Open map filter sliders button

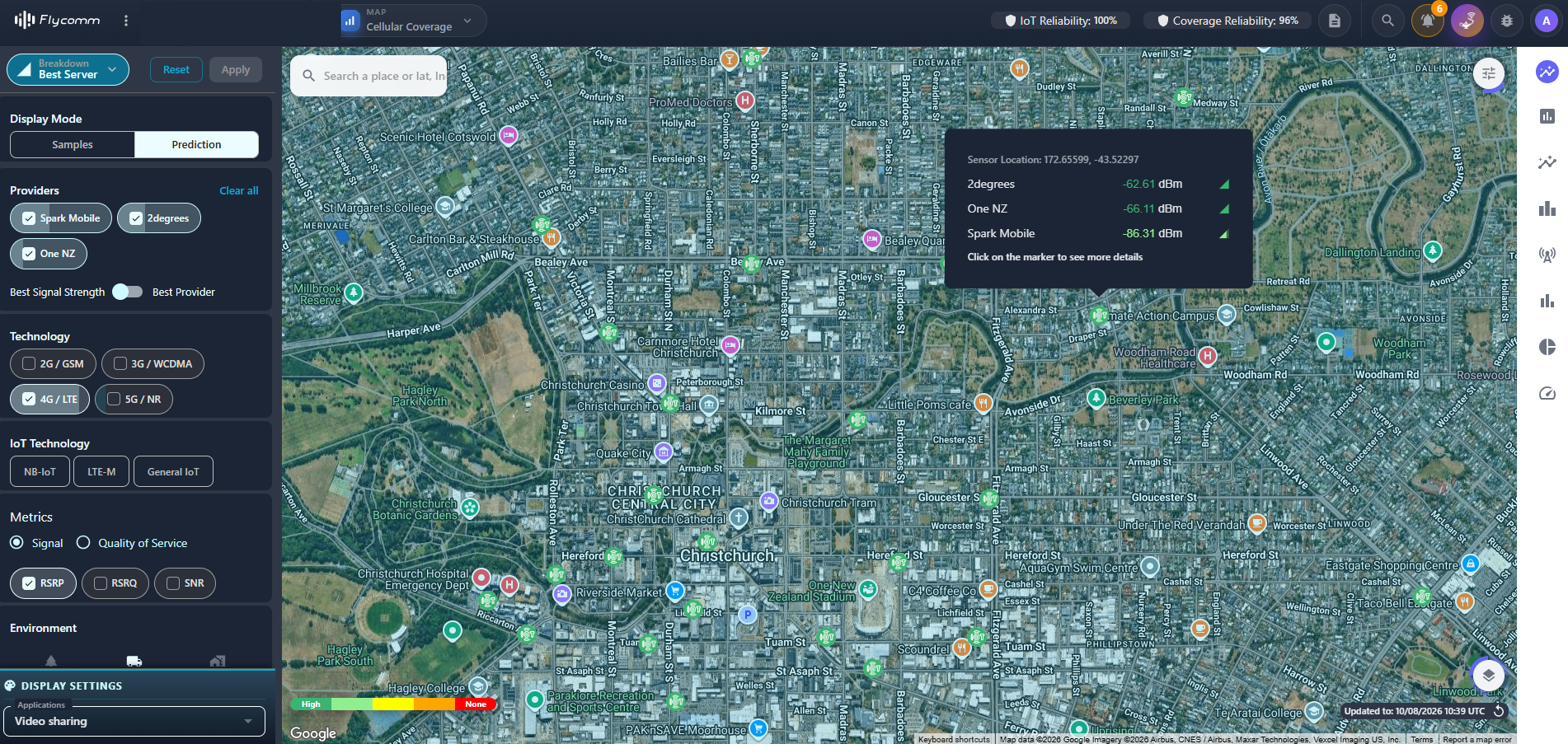coord(1489,73)
